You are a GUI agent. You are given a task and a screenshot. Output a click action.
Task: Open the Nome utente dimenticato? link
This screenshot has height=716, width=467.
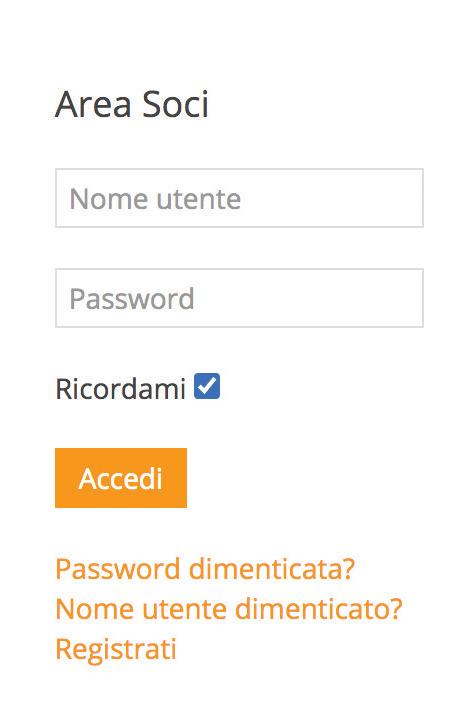tap(229, 609)
